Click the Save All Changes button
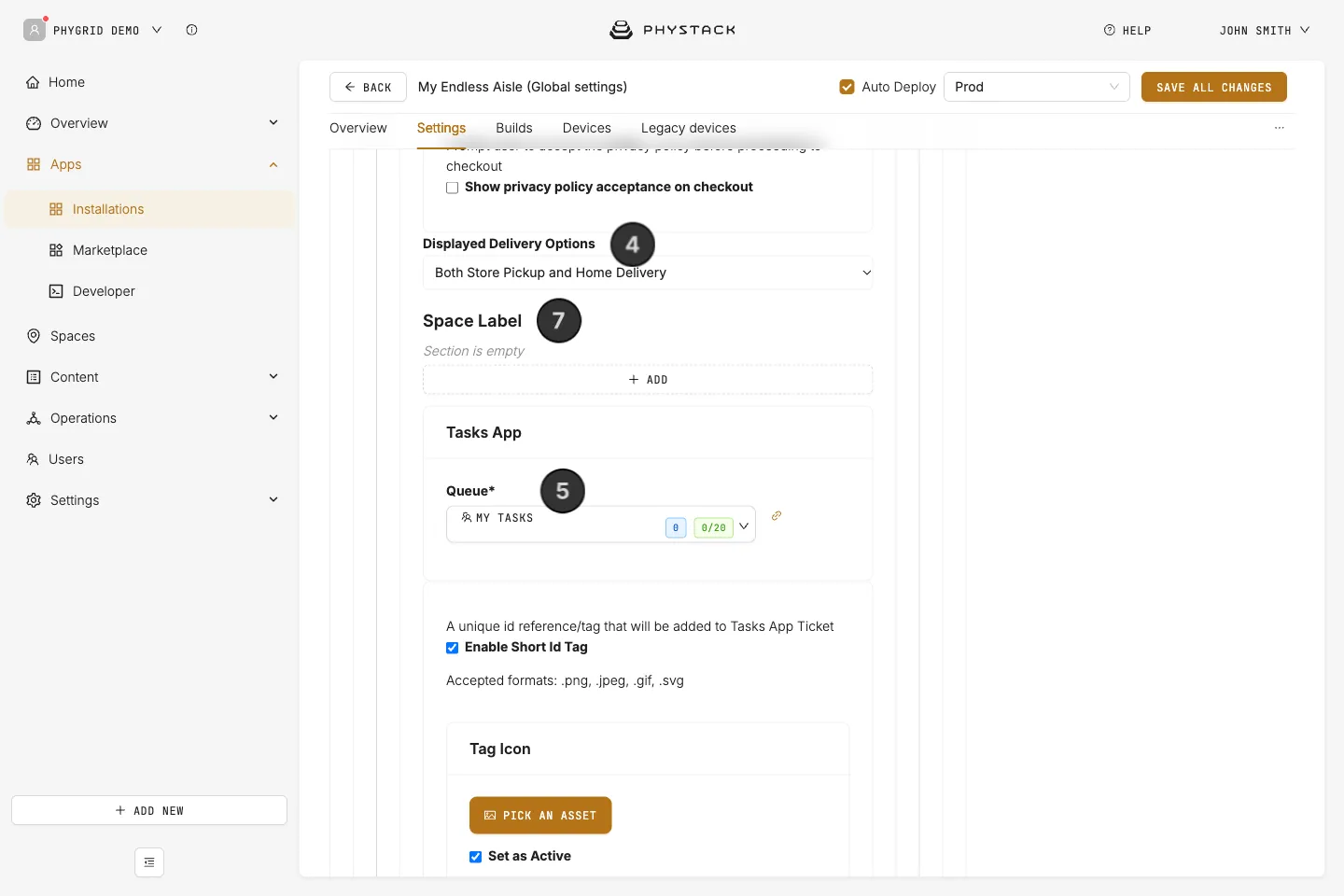 [x=1214, y=87]
